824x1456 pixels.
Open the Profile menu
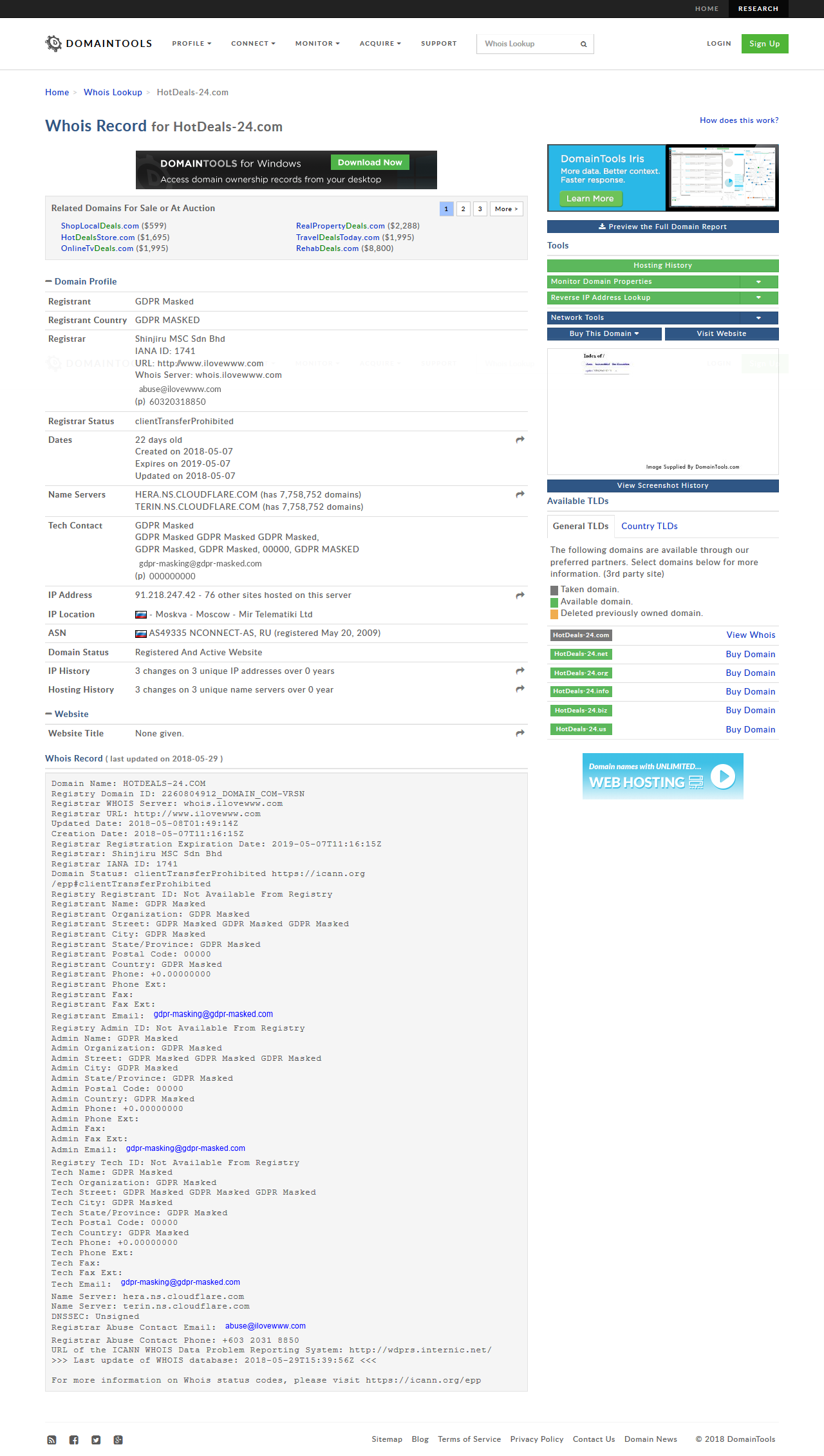(191, 44)
